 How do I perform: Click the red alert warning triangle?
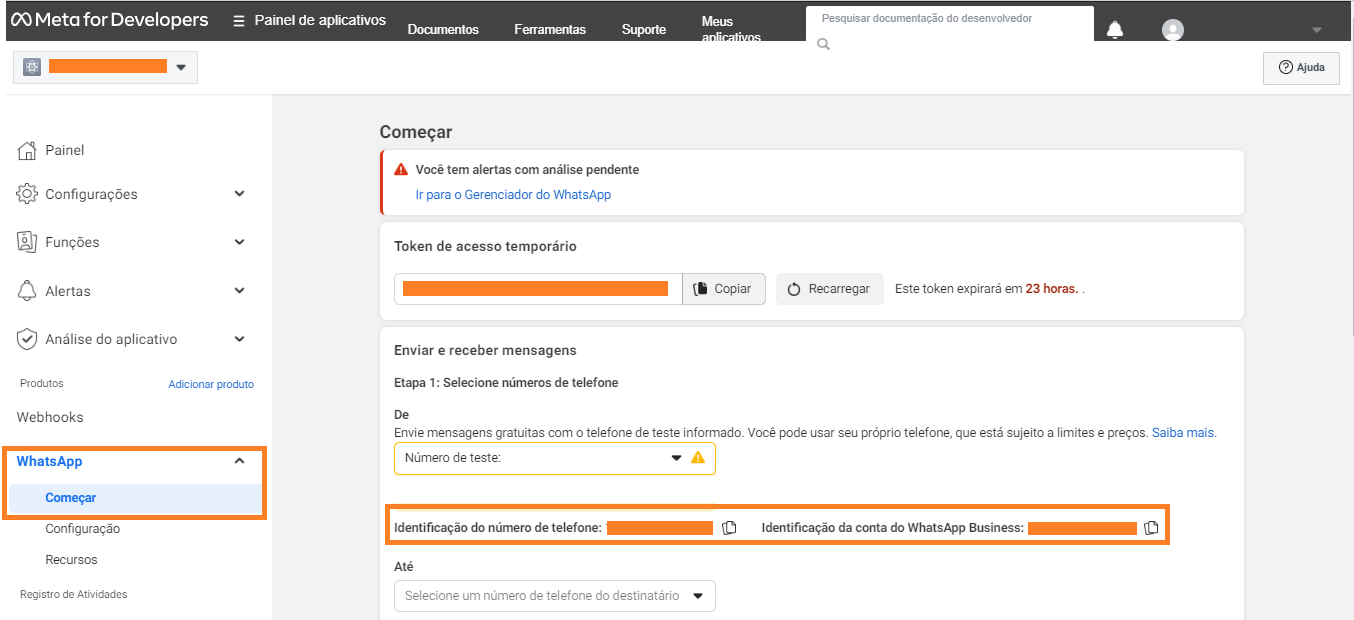(x=401, y=169)
